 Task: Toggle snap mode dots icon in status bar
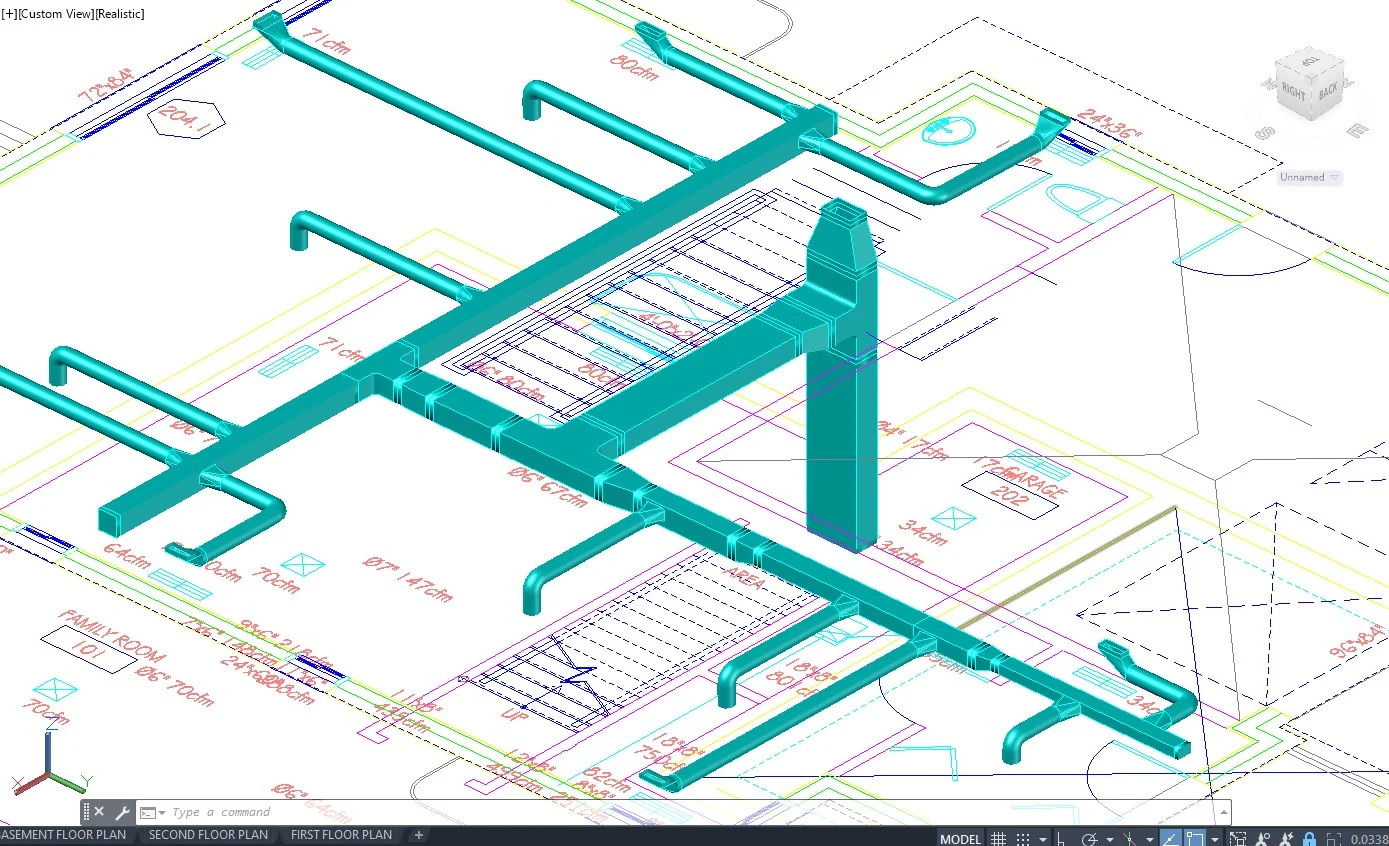pyautogui.click(x=1023, y=838)
